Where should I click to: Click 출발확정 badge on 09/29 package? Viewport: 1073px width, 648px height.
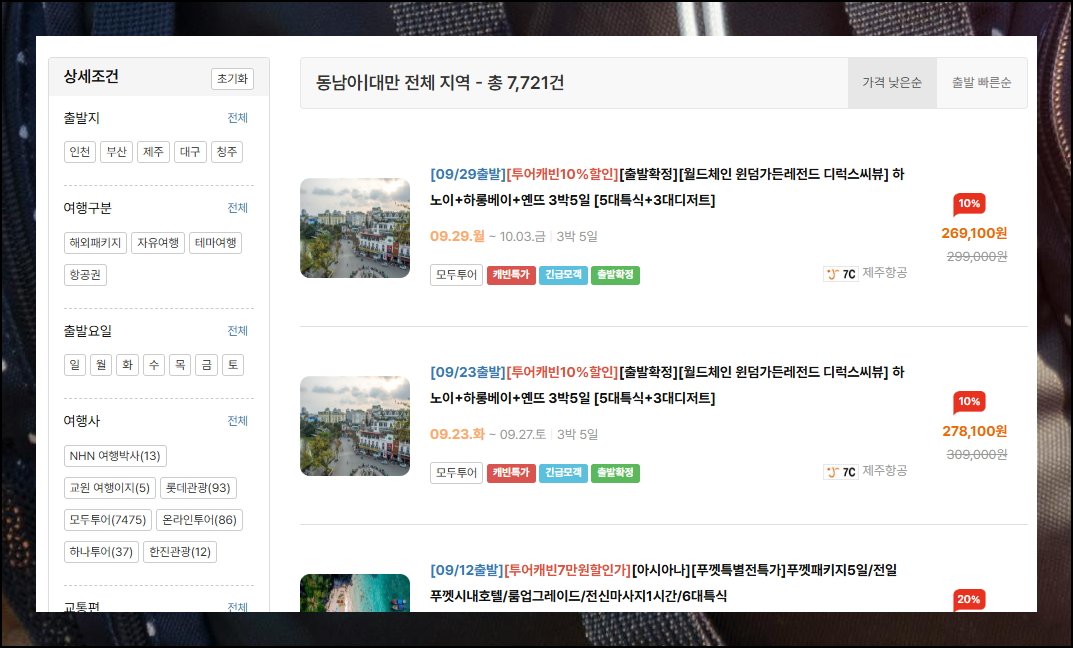point(615,275)
